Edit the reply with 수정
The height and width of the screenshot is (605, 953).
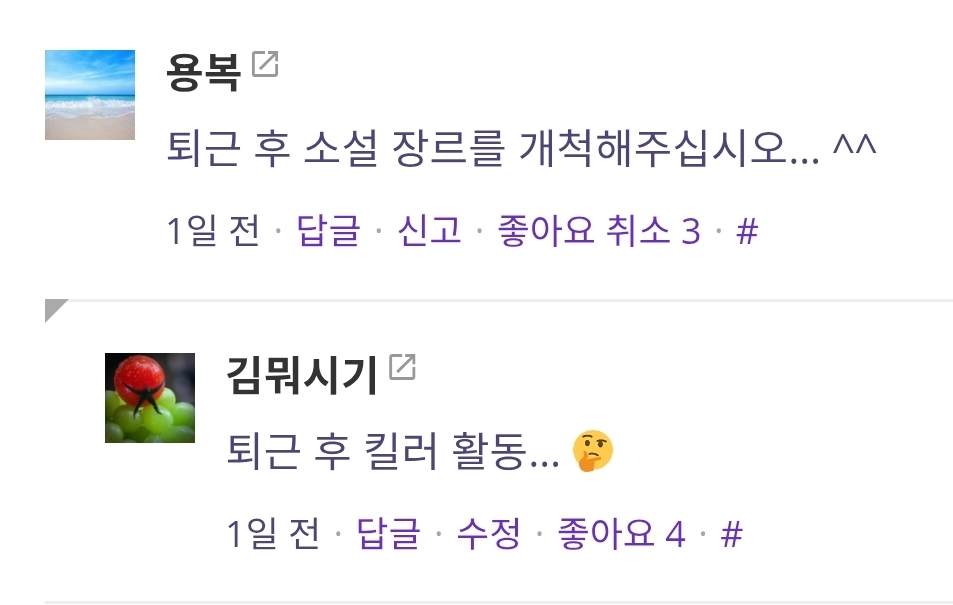click(489, 534)
